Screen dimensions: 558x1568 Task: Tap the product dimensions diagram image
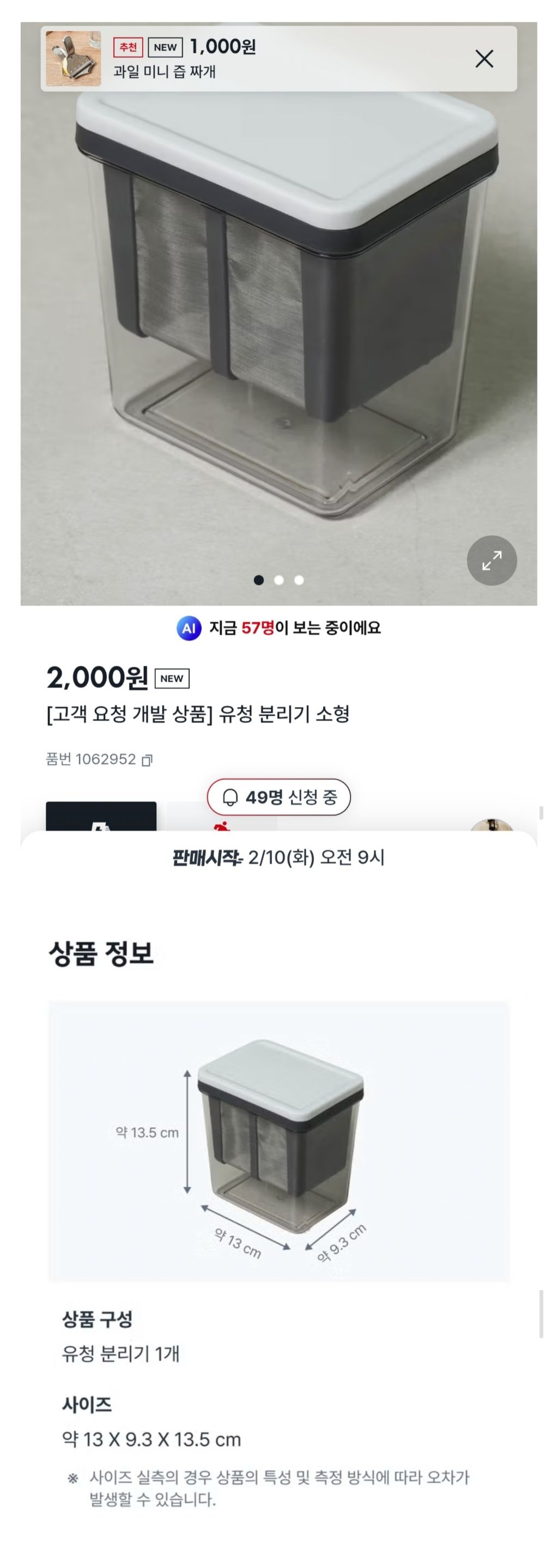click(x=278, y=1140)
